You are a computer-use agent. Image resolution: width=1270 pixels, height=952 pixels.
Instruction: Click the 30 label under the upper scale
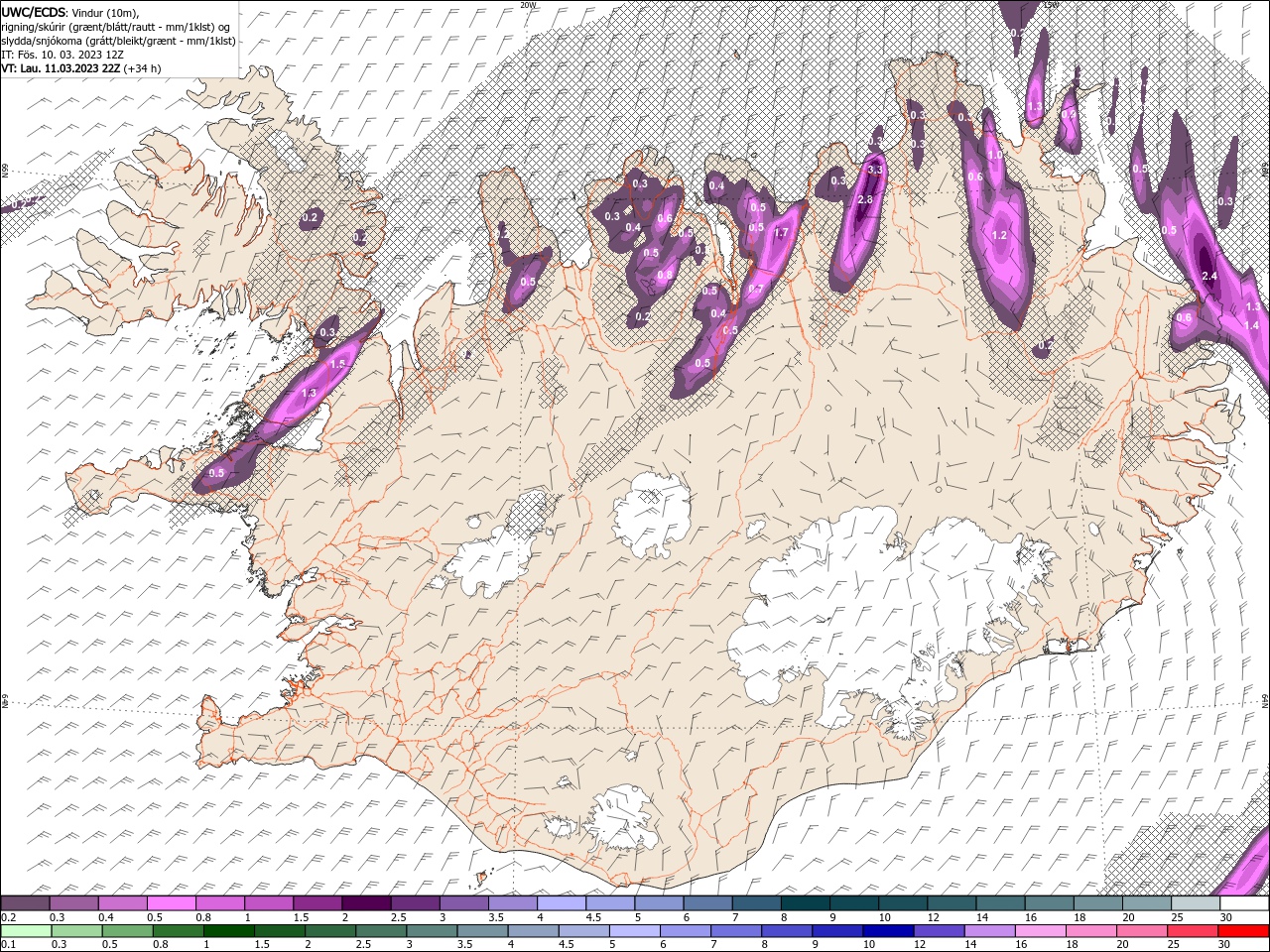click(1226, 917)
